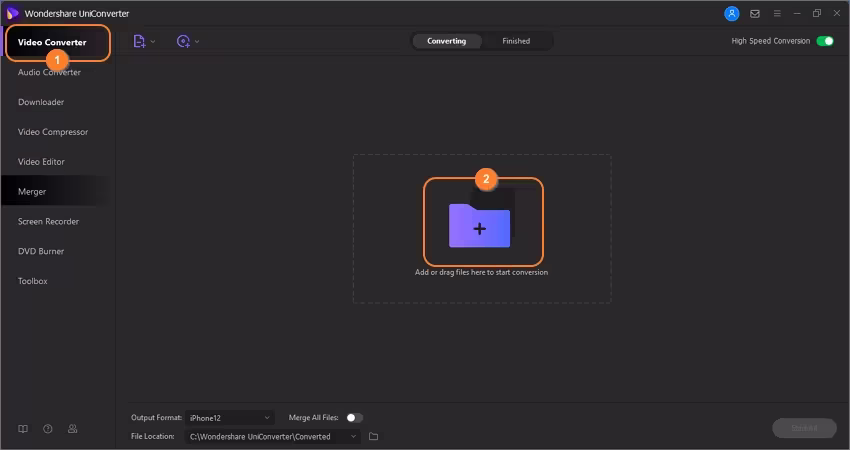
Task: Open the mail messages icon
Action: click(755, 14)
